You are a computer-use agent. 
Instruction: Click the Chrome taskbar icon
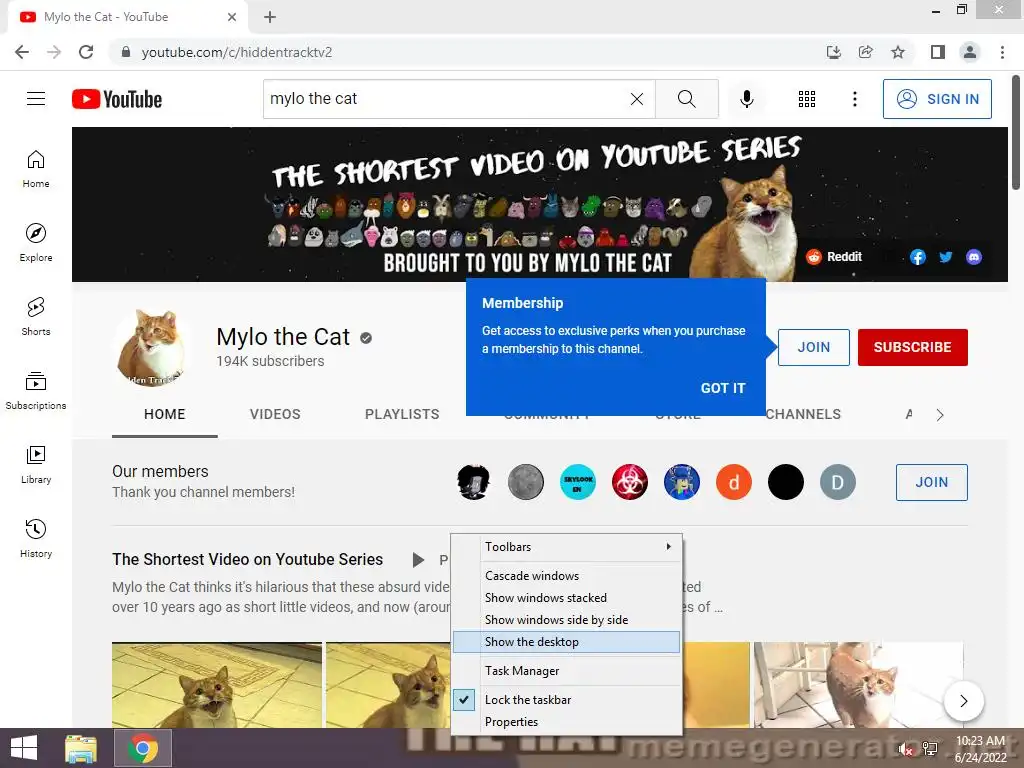[x=143, y=748]
